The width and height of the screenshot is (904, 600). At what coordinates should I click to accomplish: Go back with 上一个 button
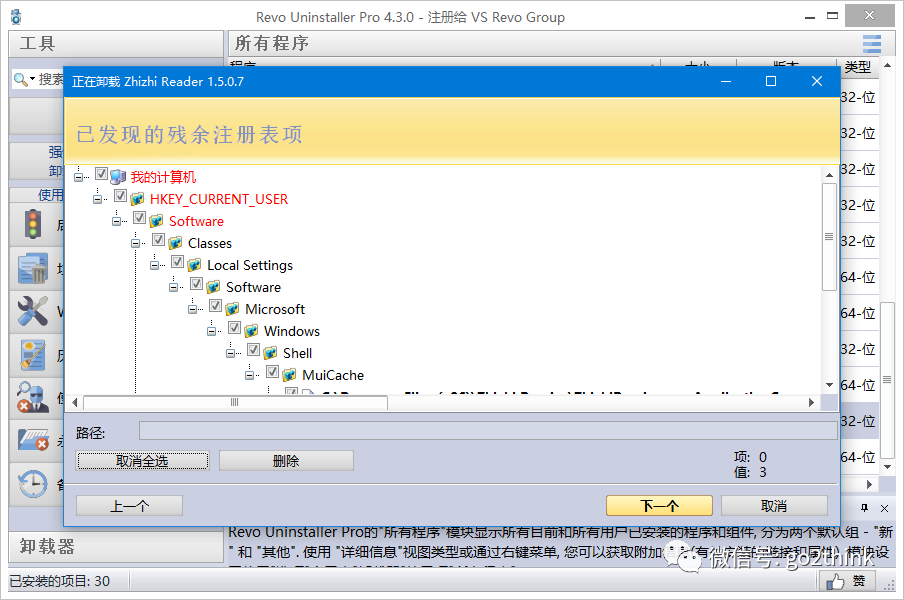[129, 506]
